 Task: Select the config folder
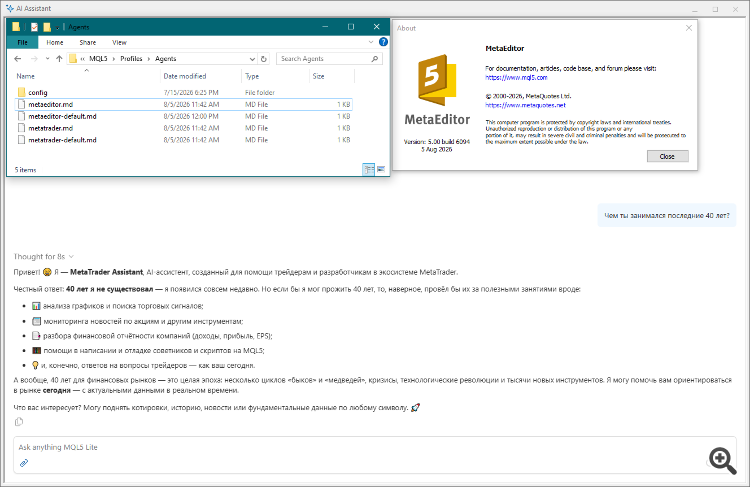point(38,92)
